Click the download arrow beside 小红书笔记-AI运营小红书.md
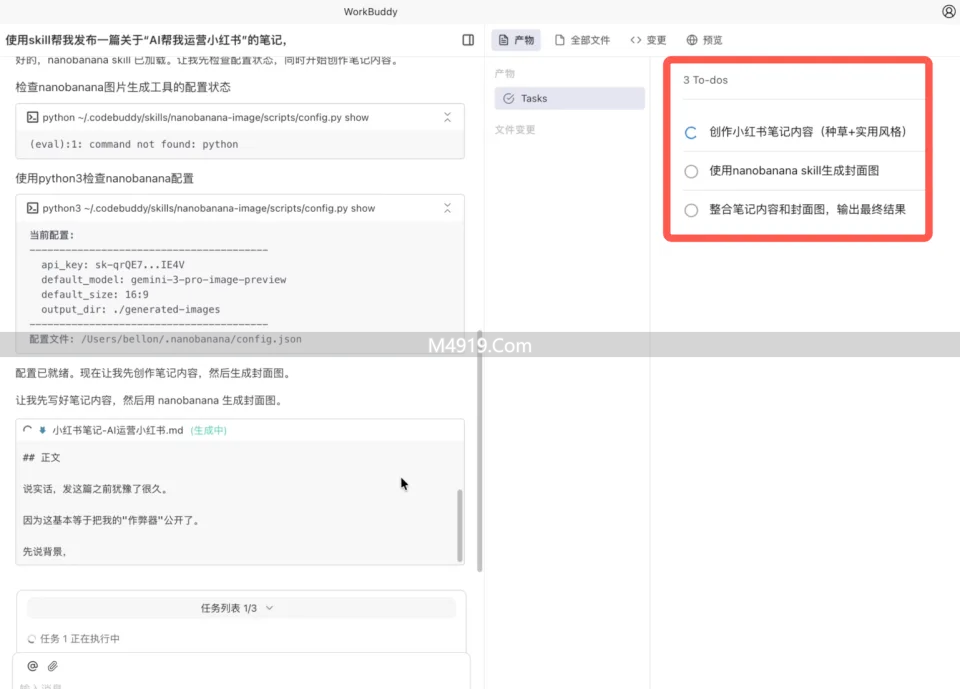Image resolution: width=960 pixels, height=689 pixels. click(x=44, y=428)
